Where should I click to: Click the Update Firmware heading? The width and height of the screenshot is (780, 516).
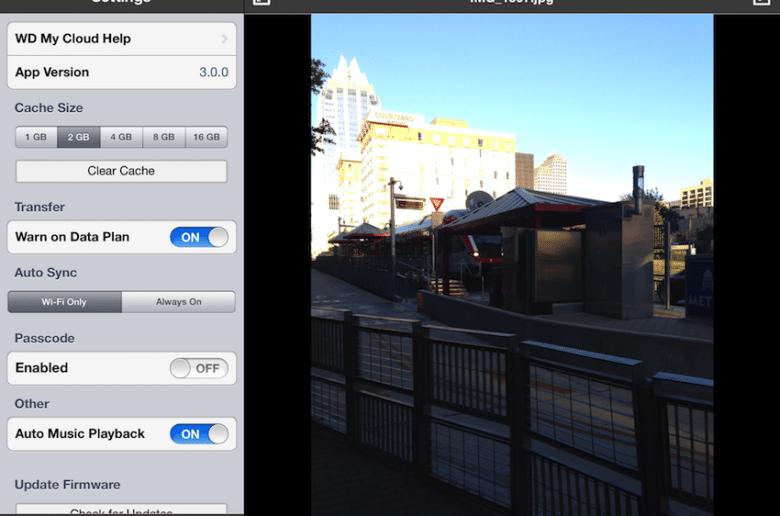[x=68, y=485]
